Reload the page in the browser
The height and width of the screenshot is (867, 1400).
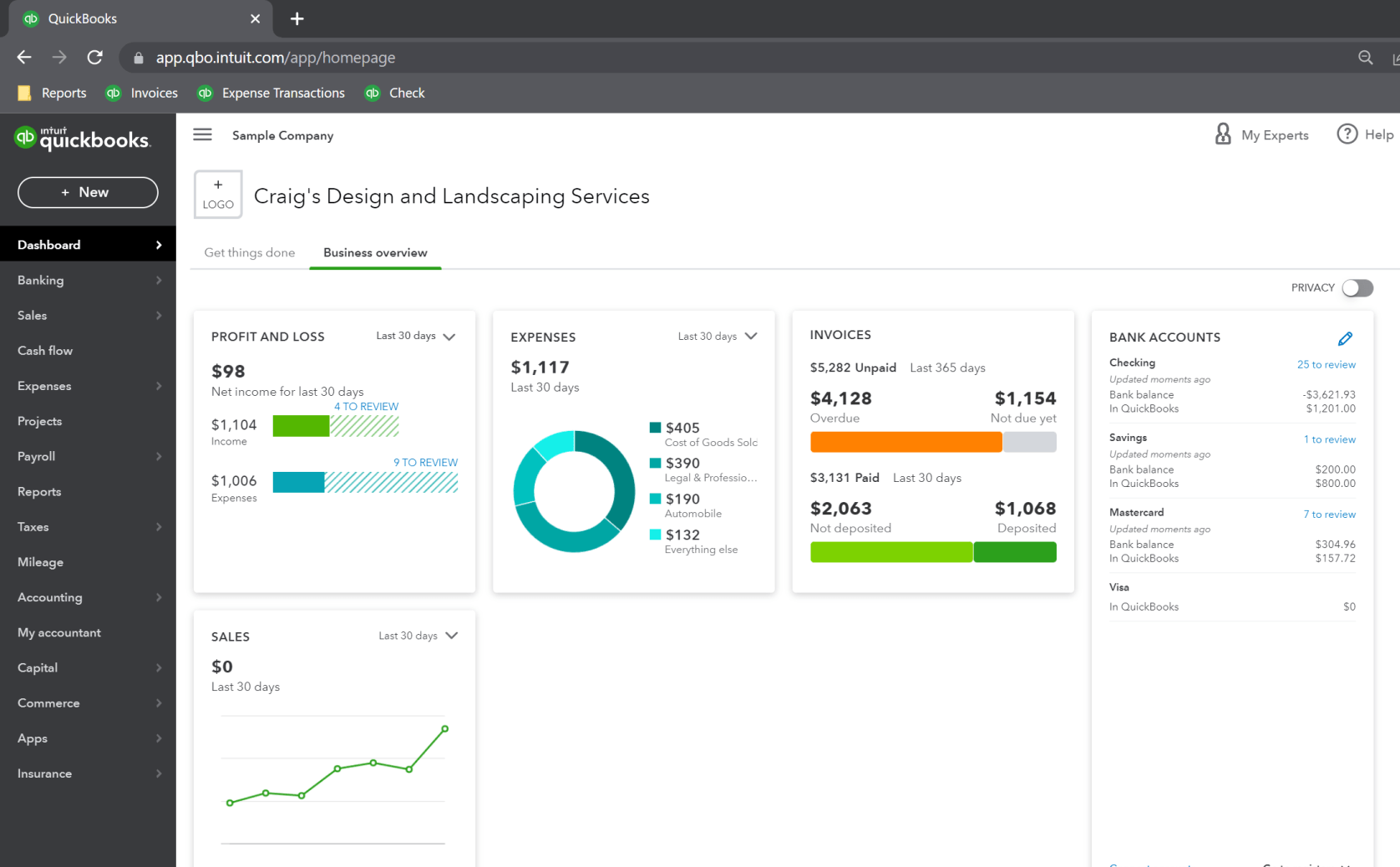94,57
